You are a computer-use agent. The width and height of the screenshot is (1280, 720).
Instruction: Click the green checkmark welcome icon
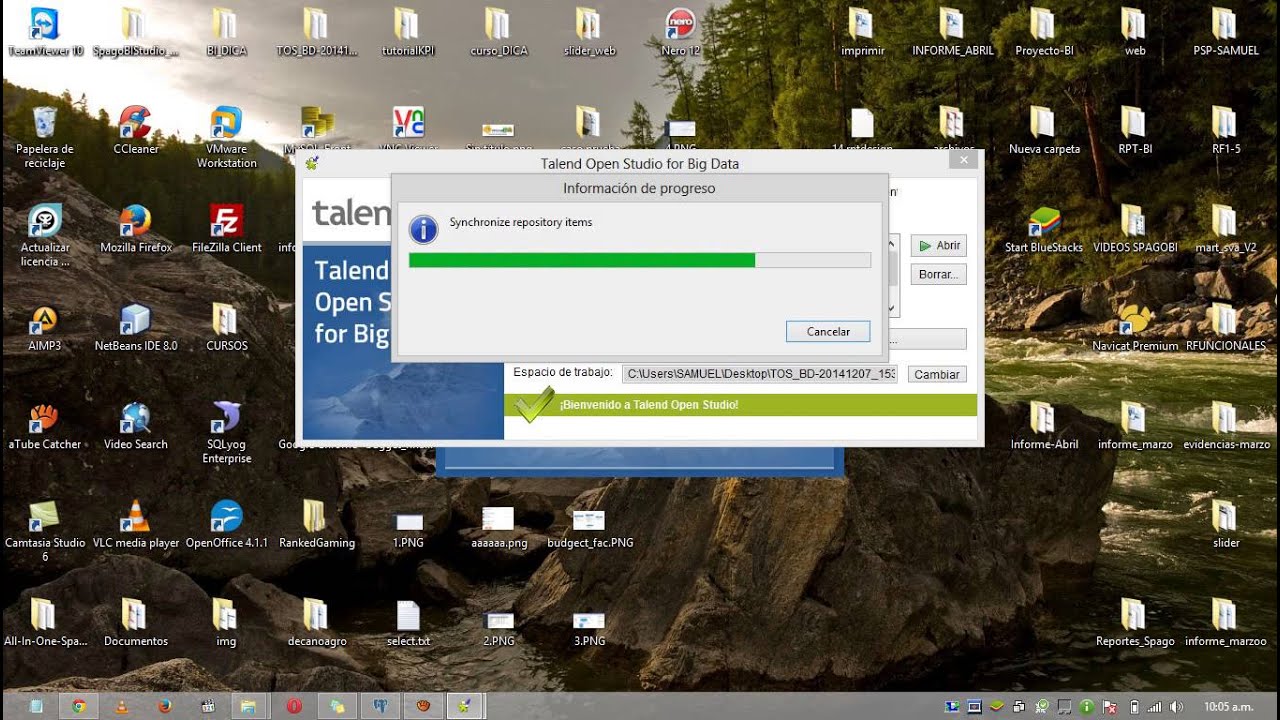(x=534, y=403)
